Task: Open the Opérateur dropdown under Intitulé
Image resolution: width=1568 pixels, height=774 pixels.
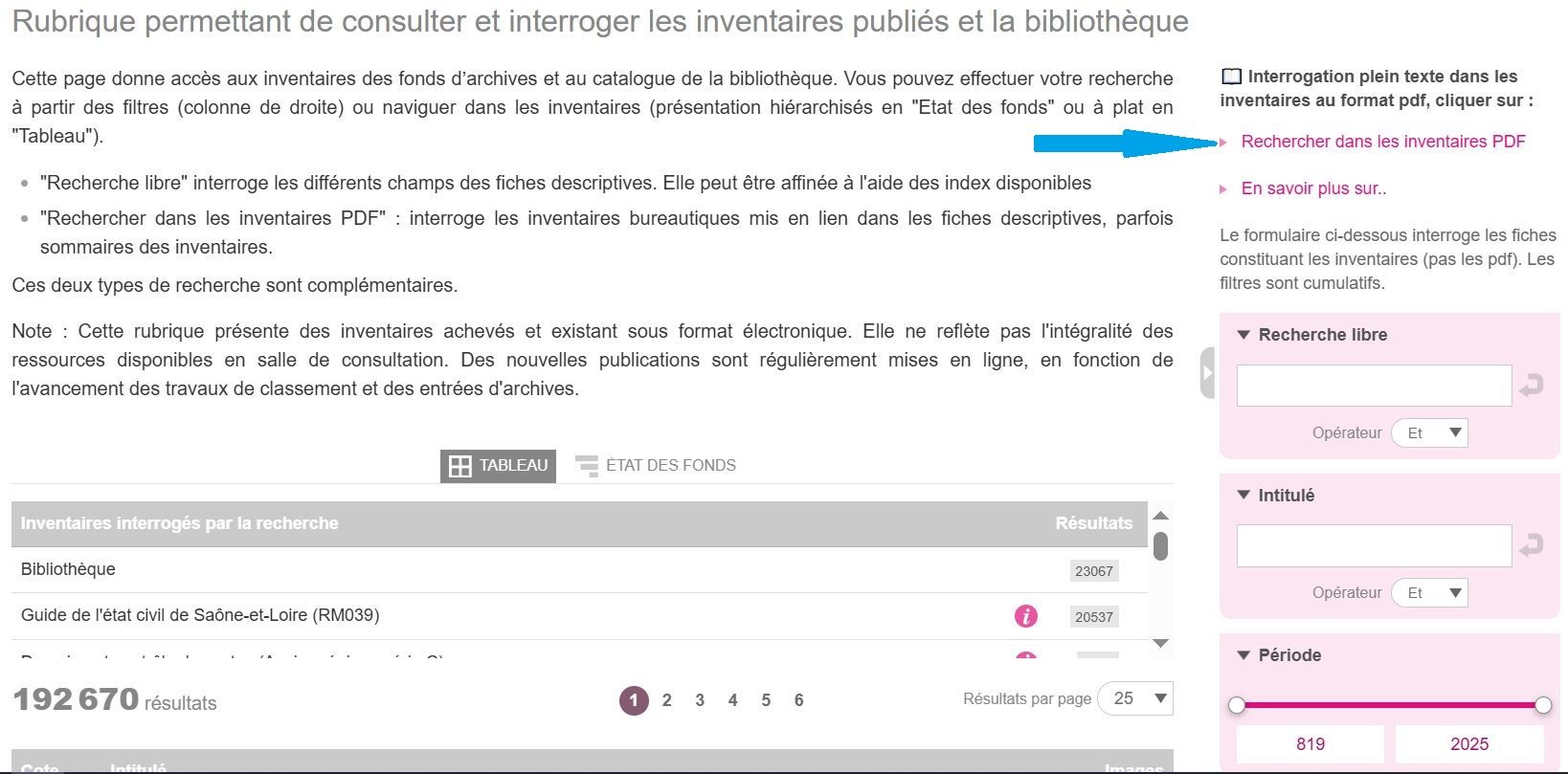Action: coord(1429,593)
